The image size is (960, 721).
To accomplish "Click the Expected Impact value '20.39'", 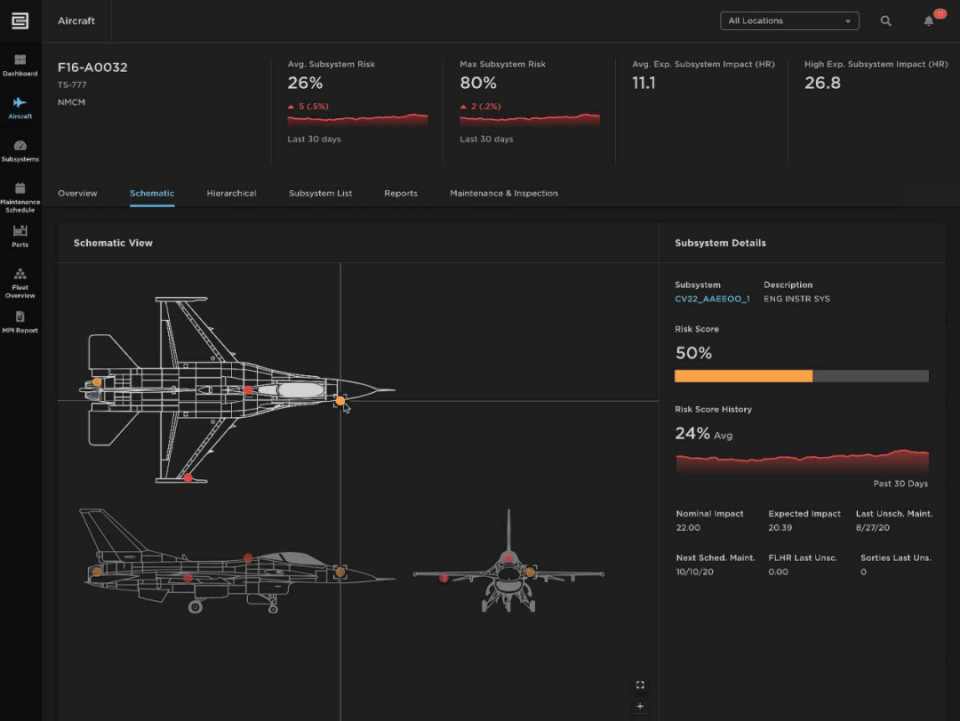I will [x=780, y=528].
